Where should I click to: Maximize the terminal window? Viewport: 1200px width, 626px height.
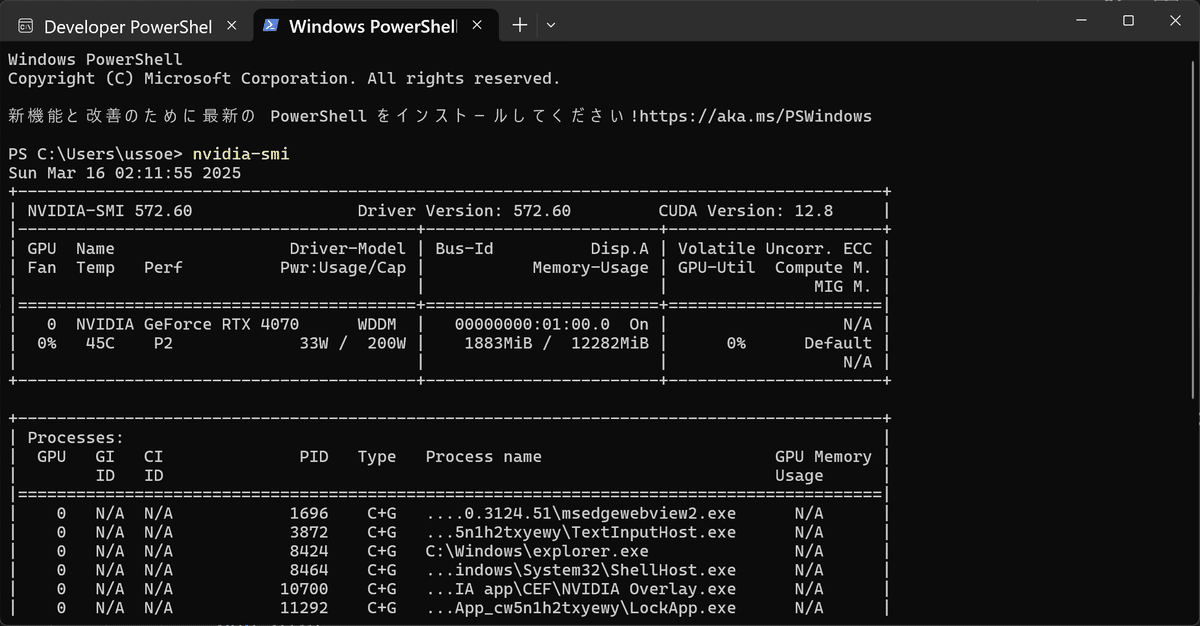coord(1128,20)
